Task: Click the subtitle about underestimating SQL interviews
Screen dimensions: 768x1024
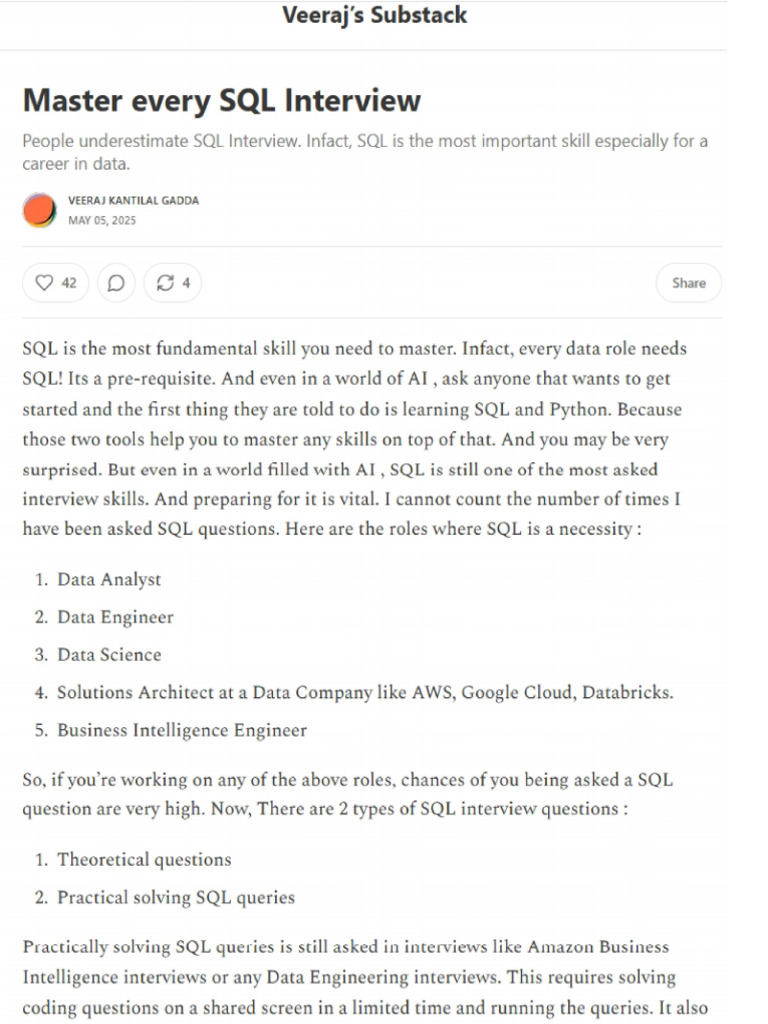Action: (x=364, y=151)
